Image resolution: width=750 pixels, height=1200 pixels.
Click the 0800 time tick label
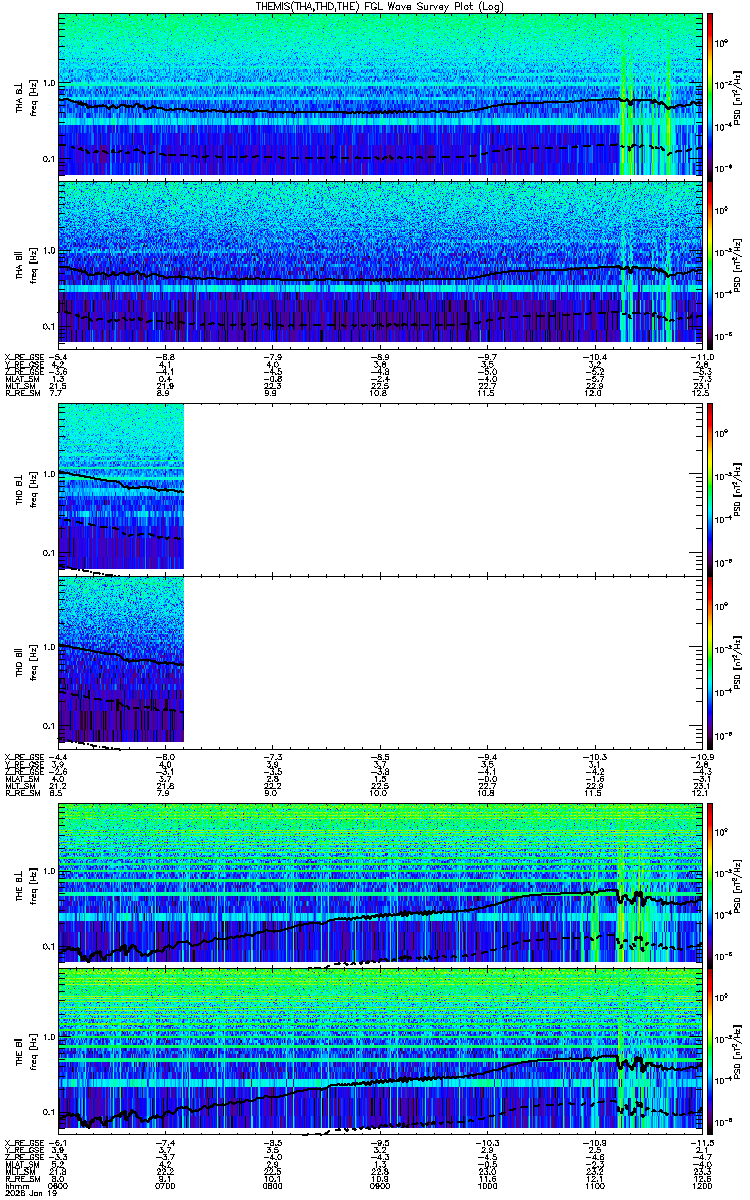pyautogui.click(x=273, y=1185)
